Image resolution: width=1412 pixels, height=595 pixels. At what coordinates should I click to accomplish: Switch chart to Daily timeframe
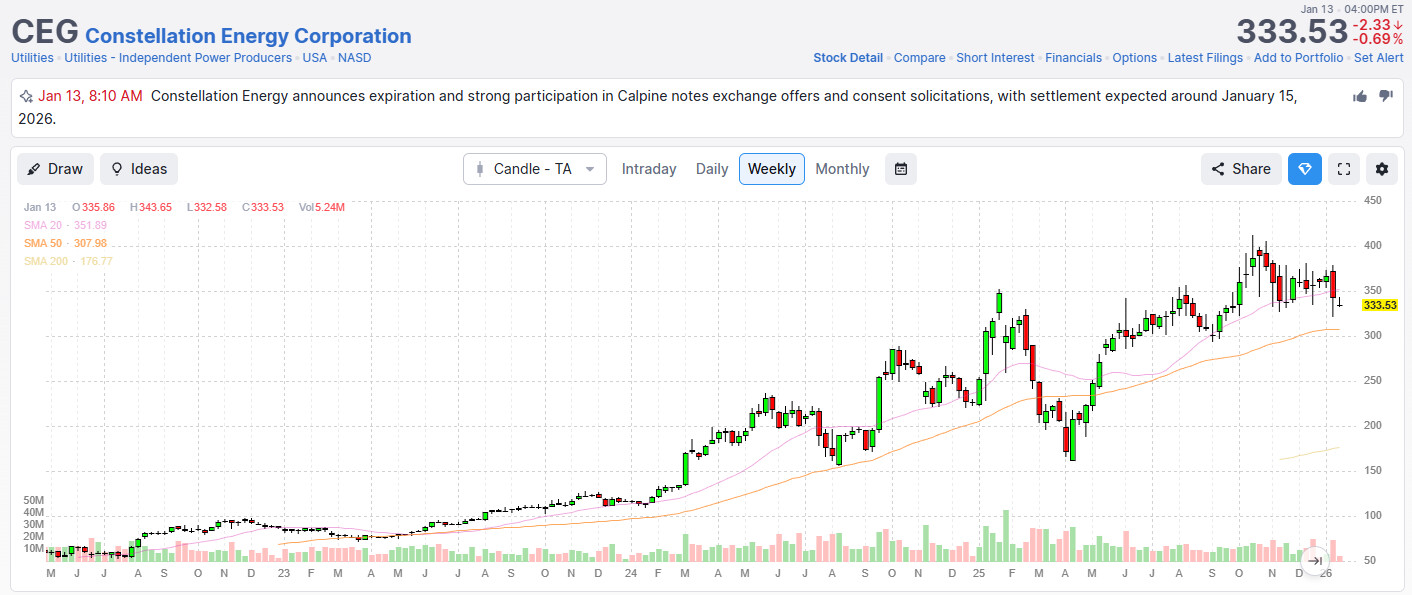pos(712,169)
